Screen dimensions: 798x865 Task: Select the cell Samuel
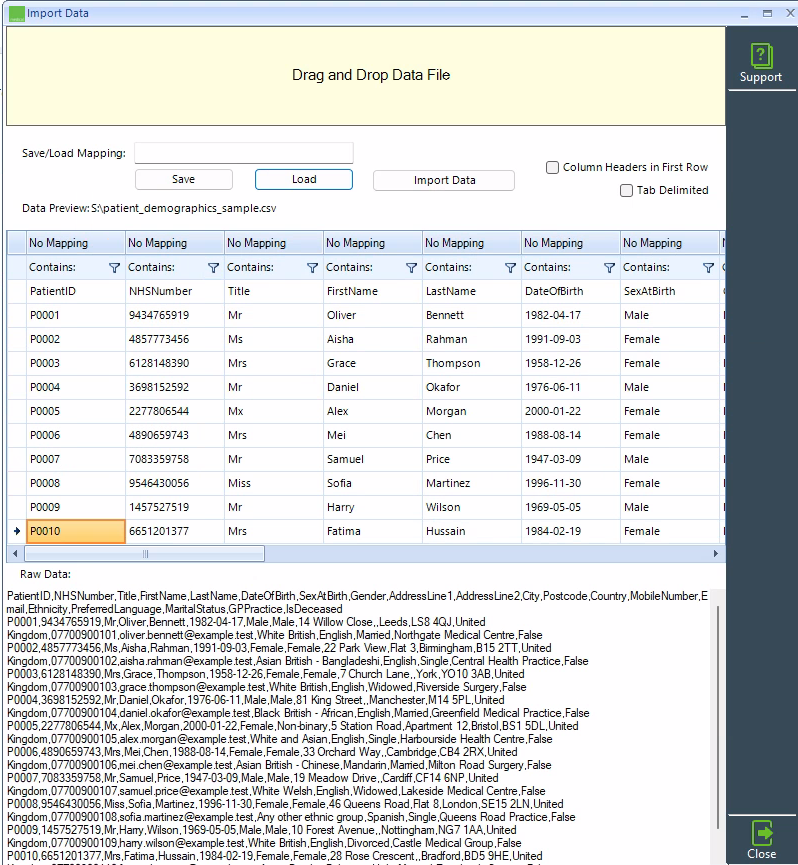pos(373,460)
